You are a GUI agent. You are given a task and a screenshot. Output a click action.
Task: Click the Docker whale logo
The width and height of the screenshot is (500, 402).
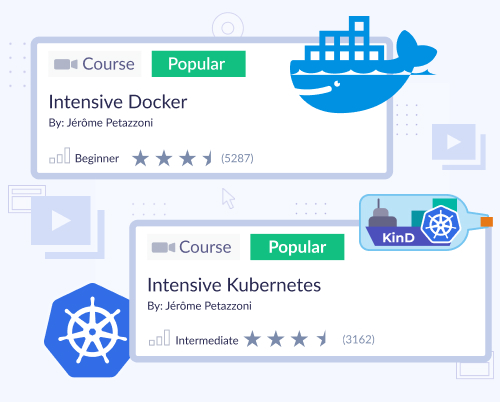(363, 64)
